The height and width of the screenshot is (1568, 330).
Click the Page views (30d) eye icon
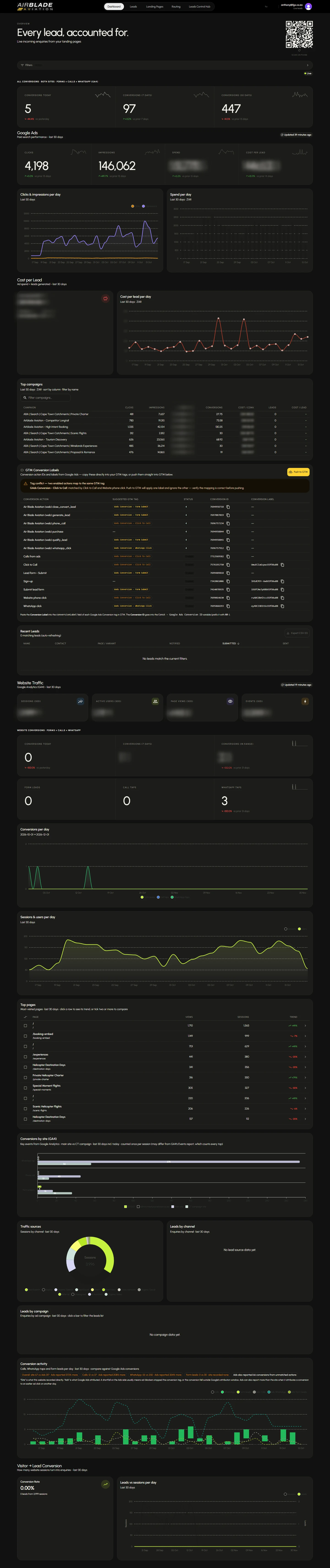pos(230,701)
